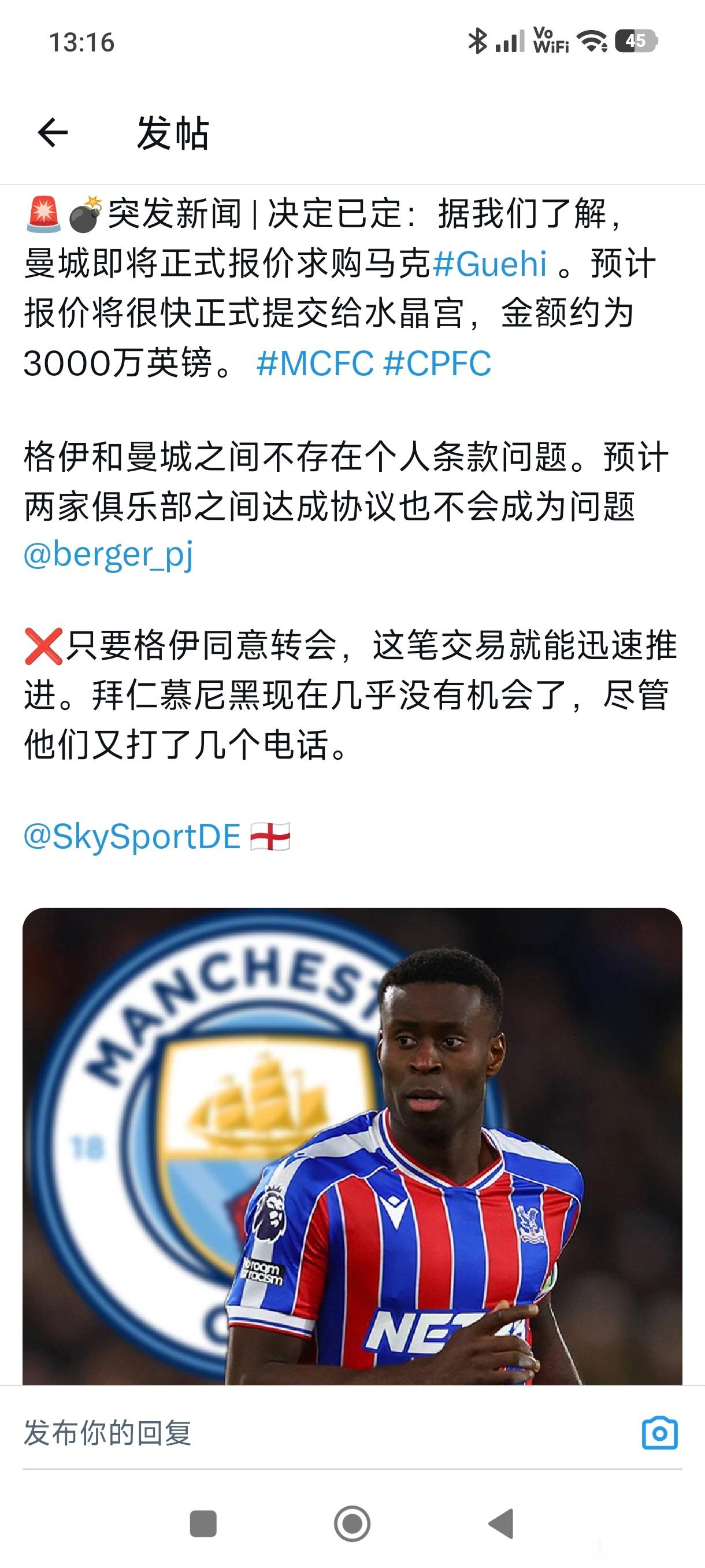Viewport: 705px width, 1568px height.
Task: Tap the 发帖 page title
Action: 173,134
